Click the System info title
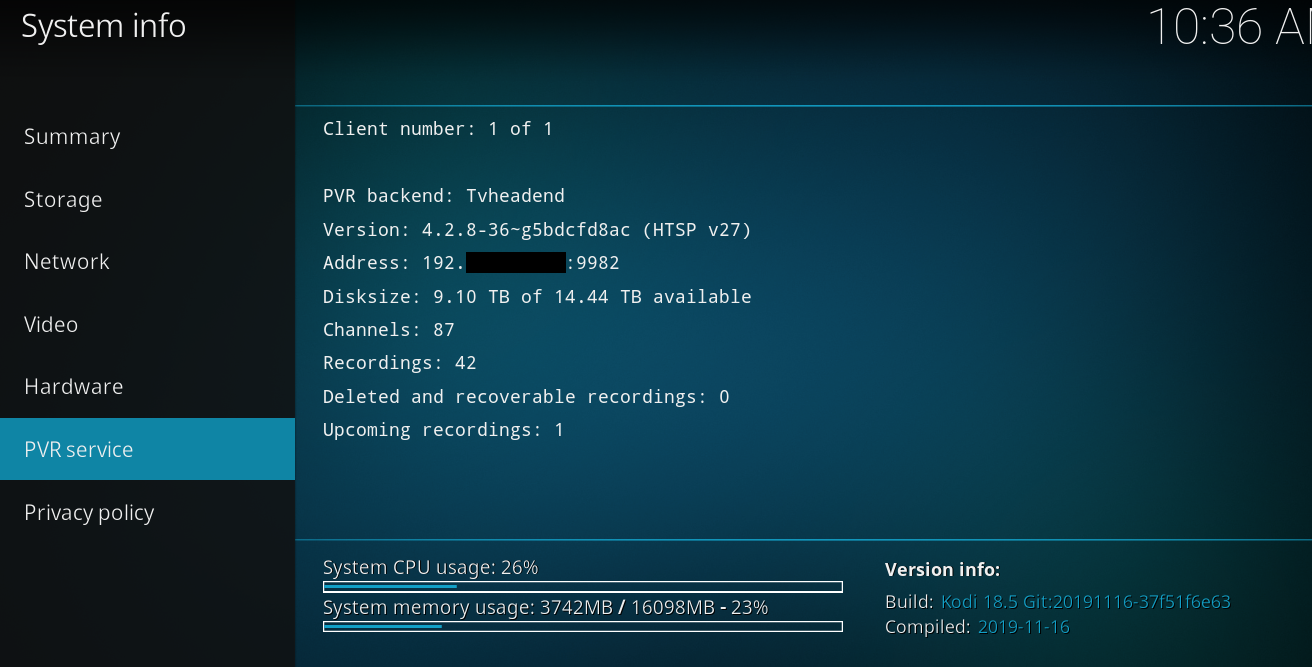 point(104,26)
